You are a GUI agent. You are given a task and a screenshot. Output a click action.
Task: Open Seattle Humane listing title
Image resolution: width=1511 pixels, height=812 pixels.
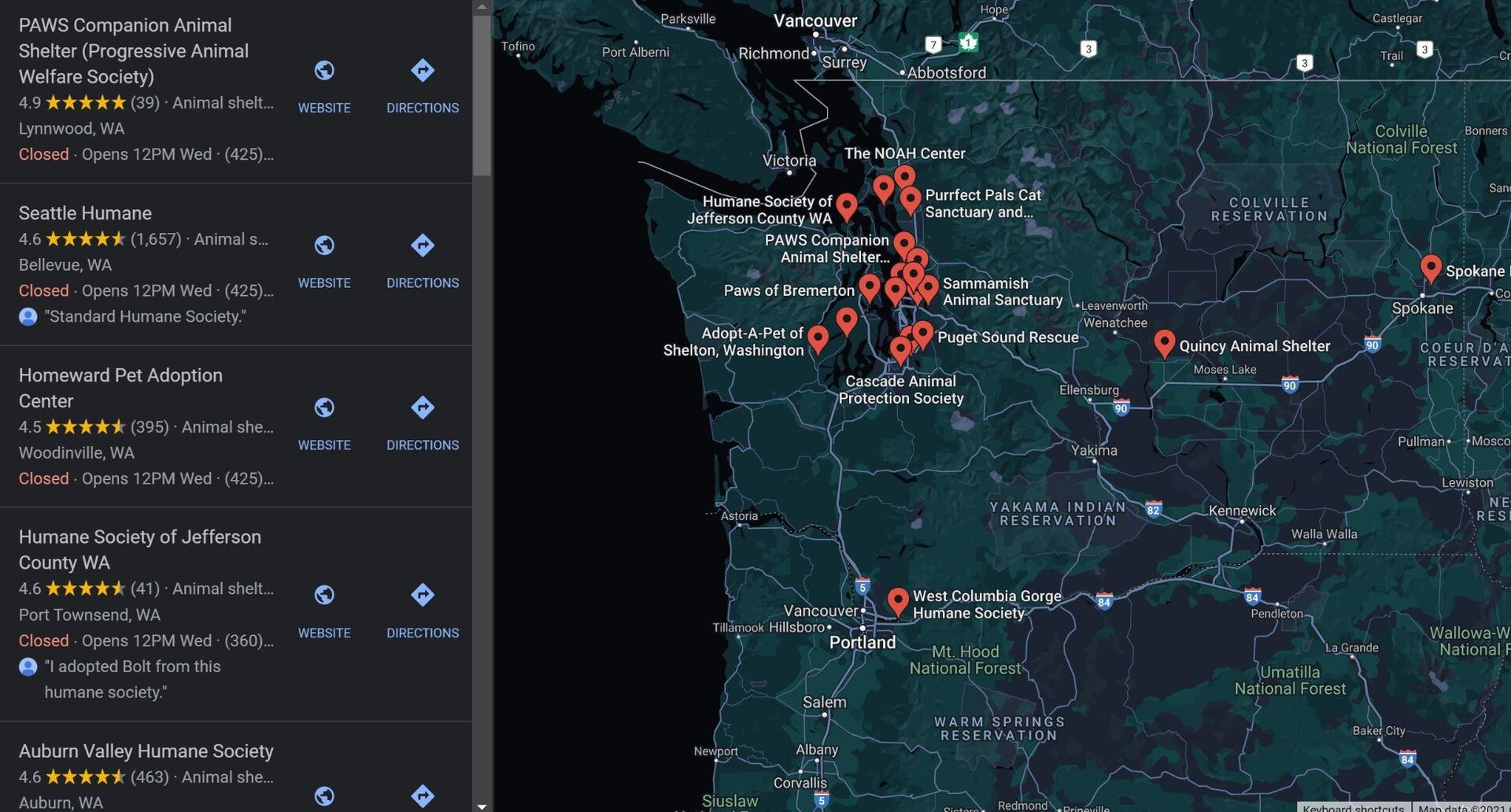click(x=85, y=213)
